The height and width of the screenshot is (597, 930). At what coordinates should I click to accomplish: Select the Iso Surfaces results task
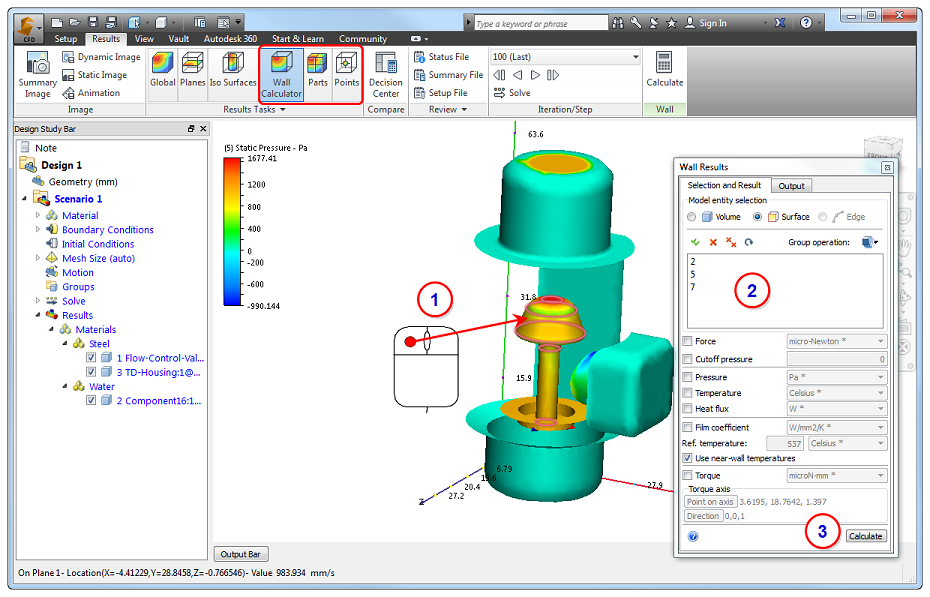233,70
